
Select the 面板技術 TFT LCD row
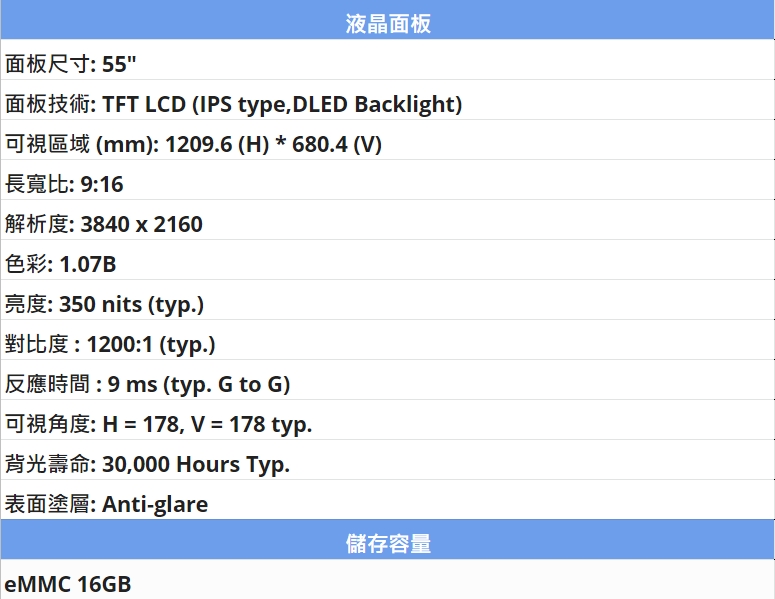click(x=388, y=100)
